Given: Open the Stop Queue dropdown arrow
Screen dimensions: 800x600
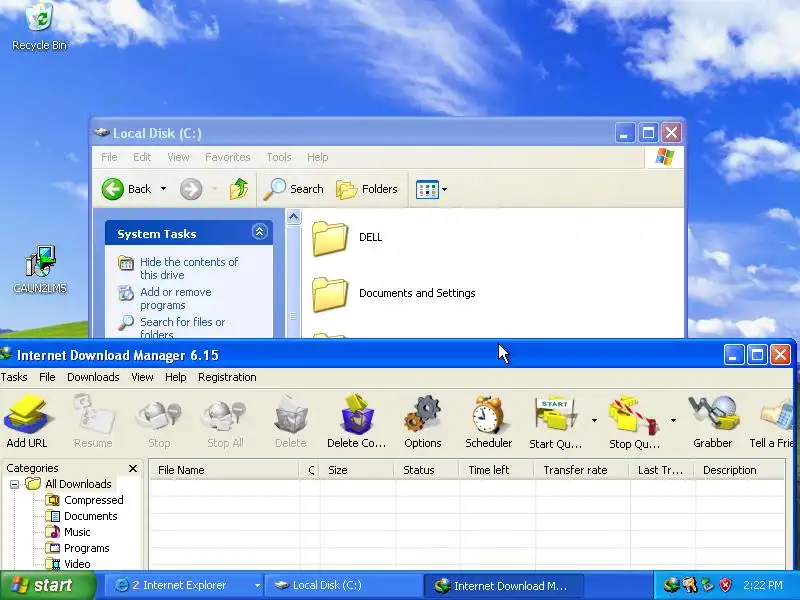Looking at the screenshot, I should [673, 420].
